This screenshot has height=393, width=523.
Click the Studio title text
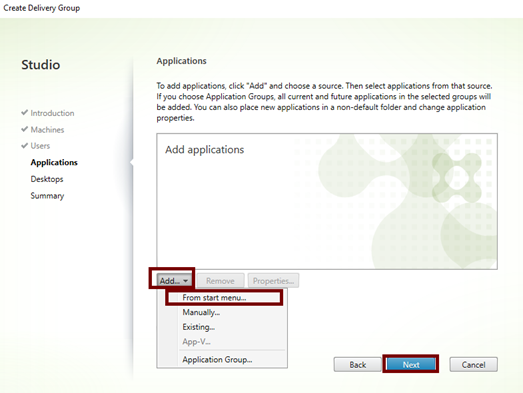pos(41,65)
